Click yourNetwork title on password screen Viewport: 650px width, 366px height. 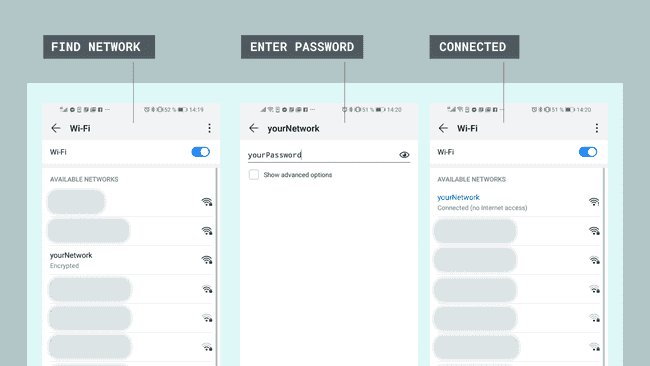point(293,128)
